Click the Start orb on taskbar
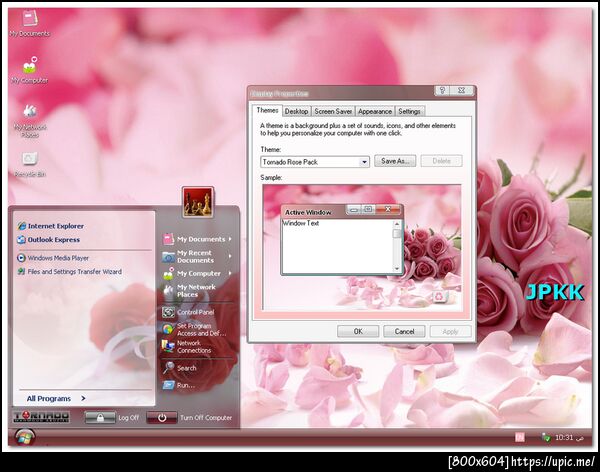The height and width of the screenshot is (472, 600). (x=25, y=437)
